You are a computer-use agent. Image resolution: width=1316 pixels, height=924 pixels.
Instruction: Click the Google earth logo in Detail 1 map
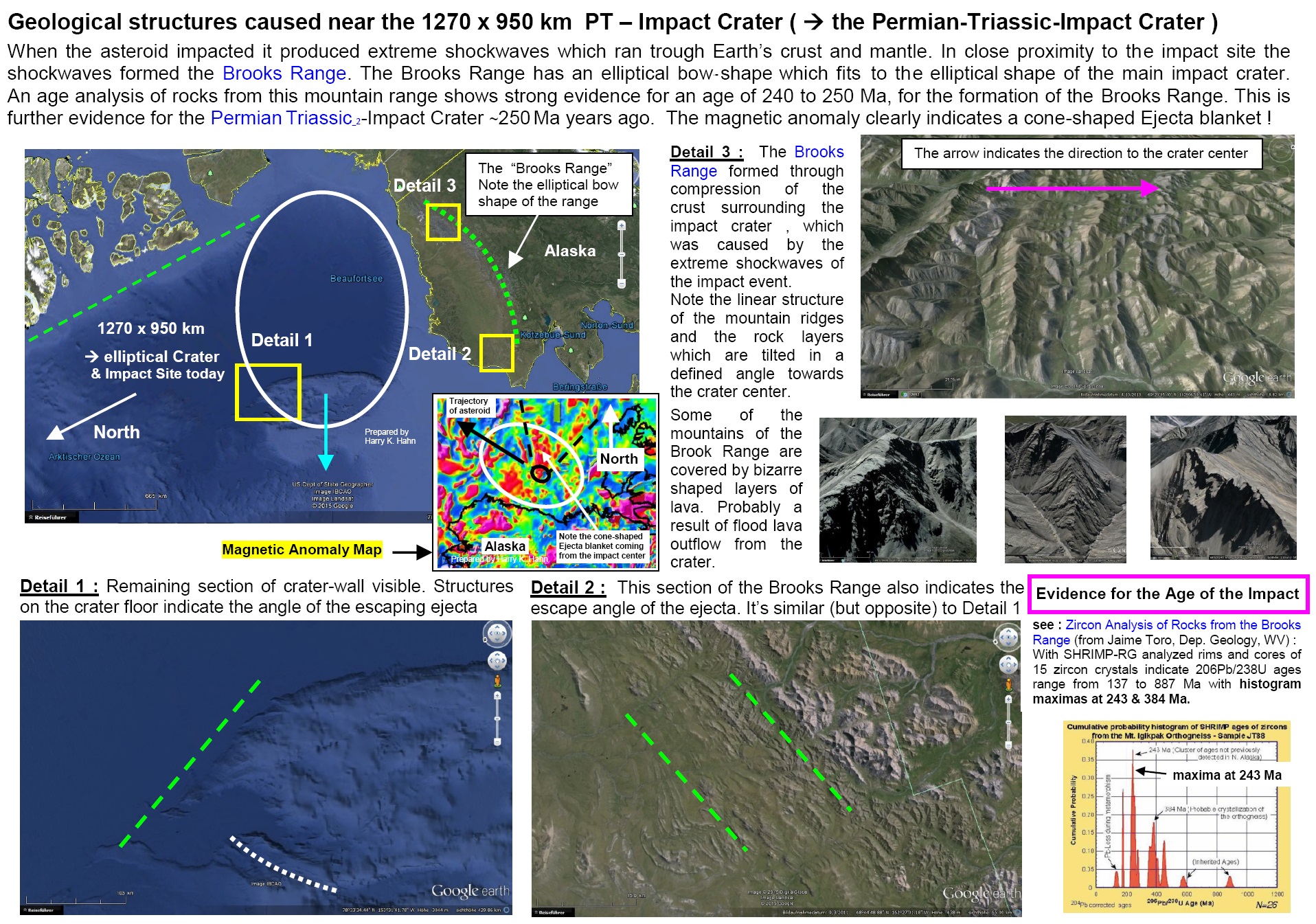(x=470, y=891)
